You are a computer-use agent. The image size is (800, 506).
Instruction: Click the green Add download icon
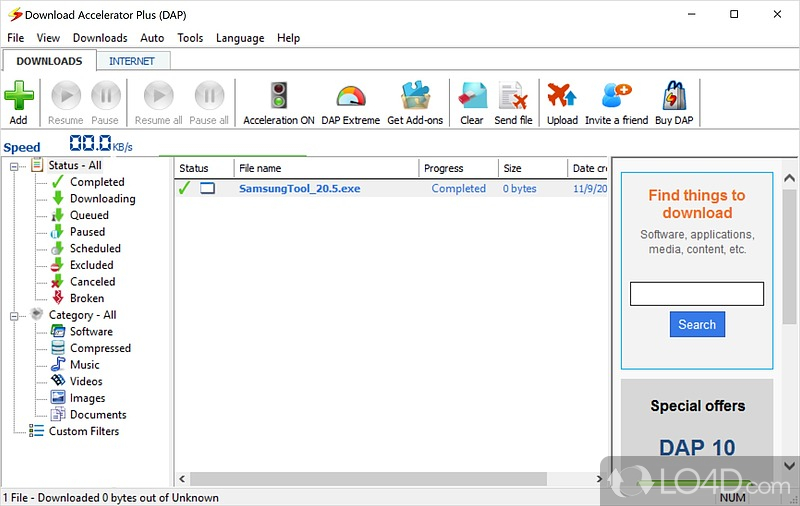[18, 98]
